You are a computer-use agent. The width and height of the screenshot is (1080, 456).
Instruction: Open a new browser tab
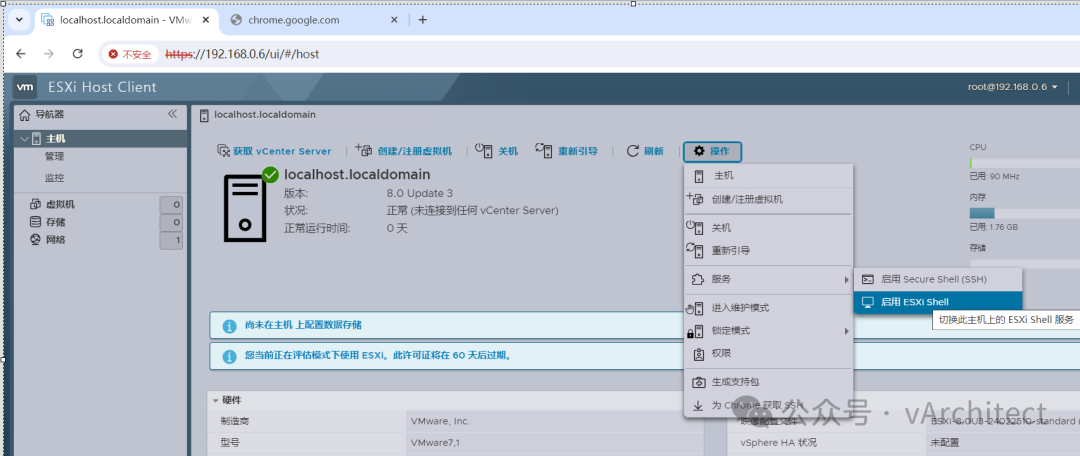[x=423, y=20]
